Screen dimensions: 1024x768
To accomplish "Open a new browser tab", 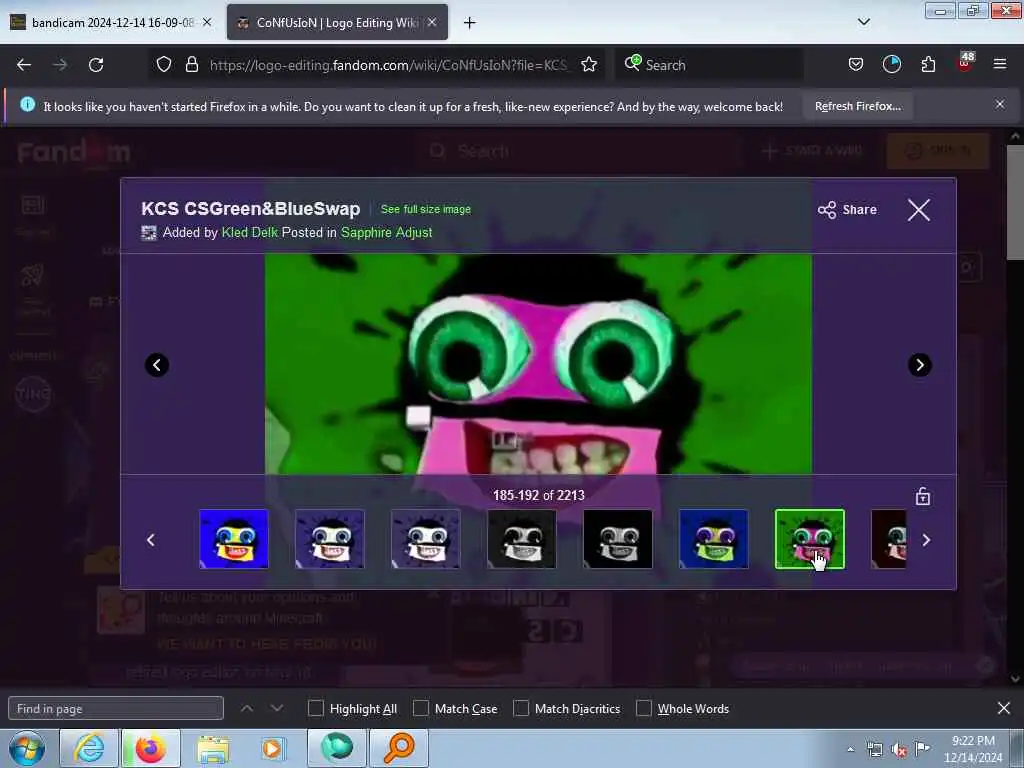I will (x=470, y=23).
